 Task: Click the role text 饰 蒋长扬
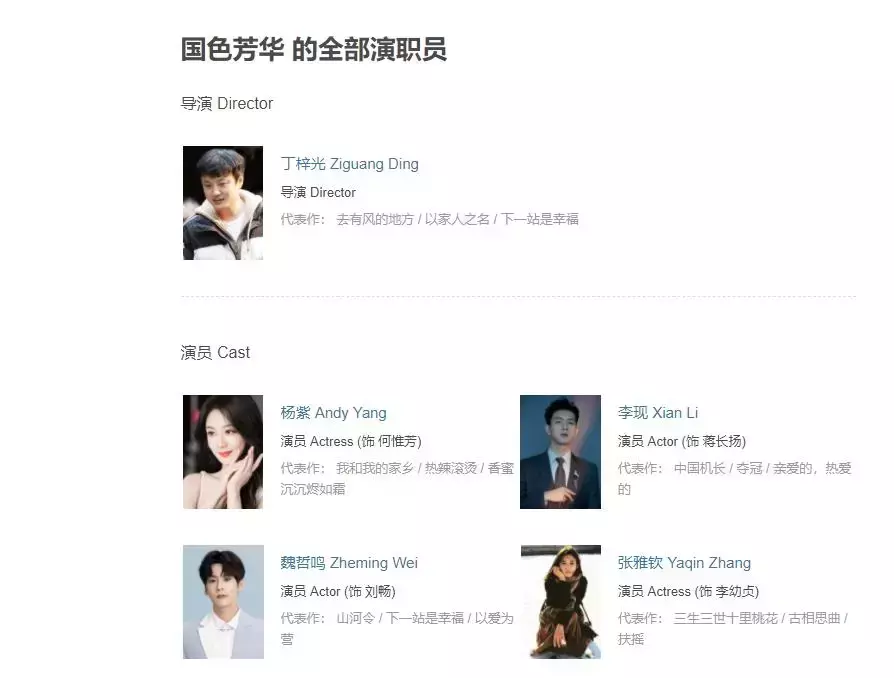point(716,441)
